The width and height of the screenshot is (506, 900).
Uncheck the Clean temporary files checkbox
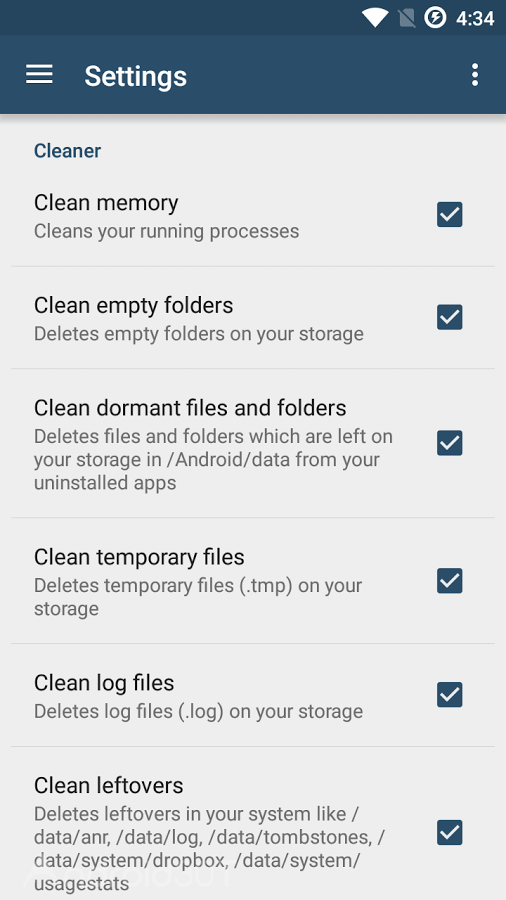(x=450, y=580)
